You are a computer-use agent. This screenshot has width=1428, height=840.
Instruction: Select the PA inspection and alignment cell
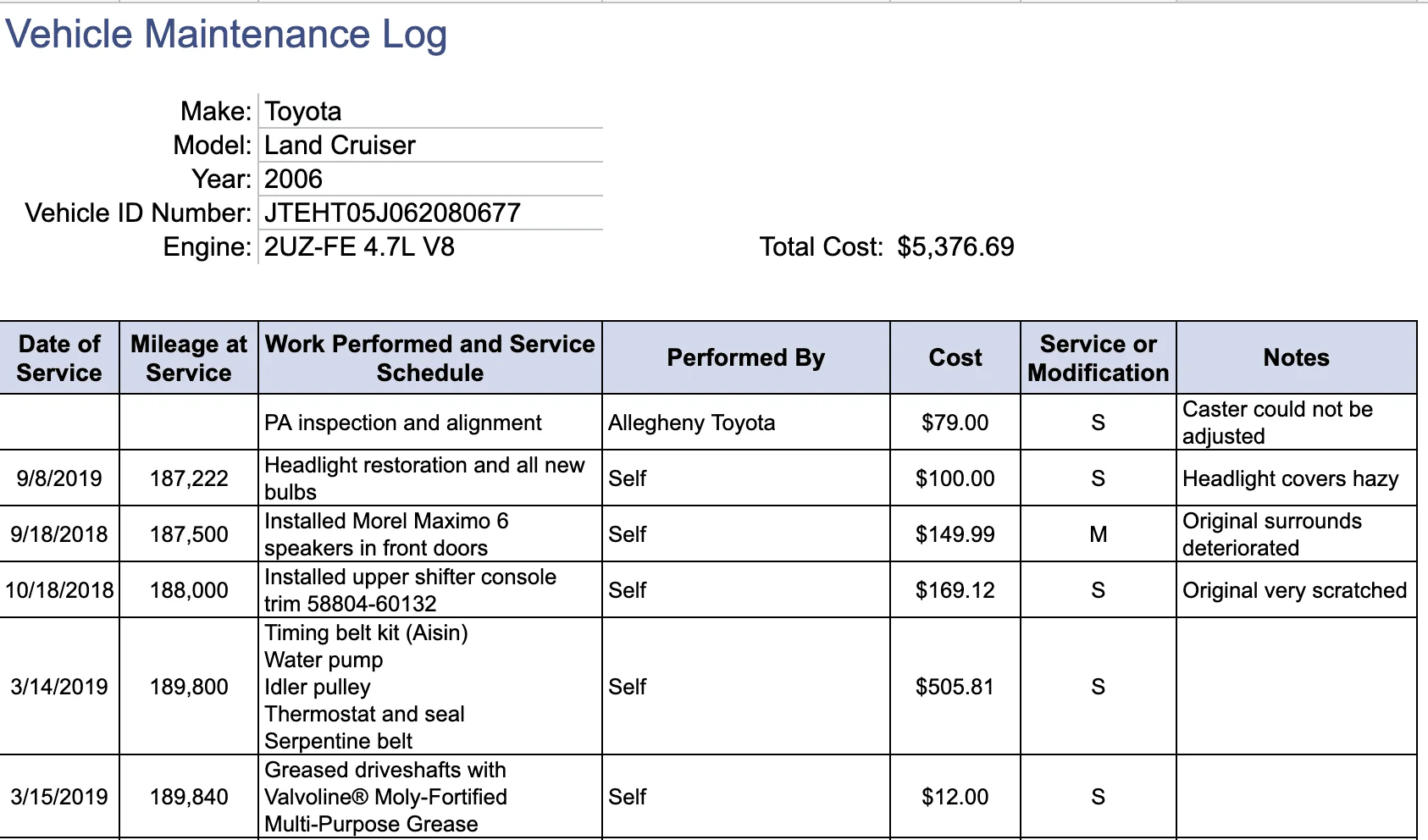point(429,423)
